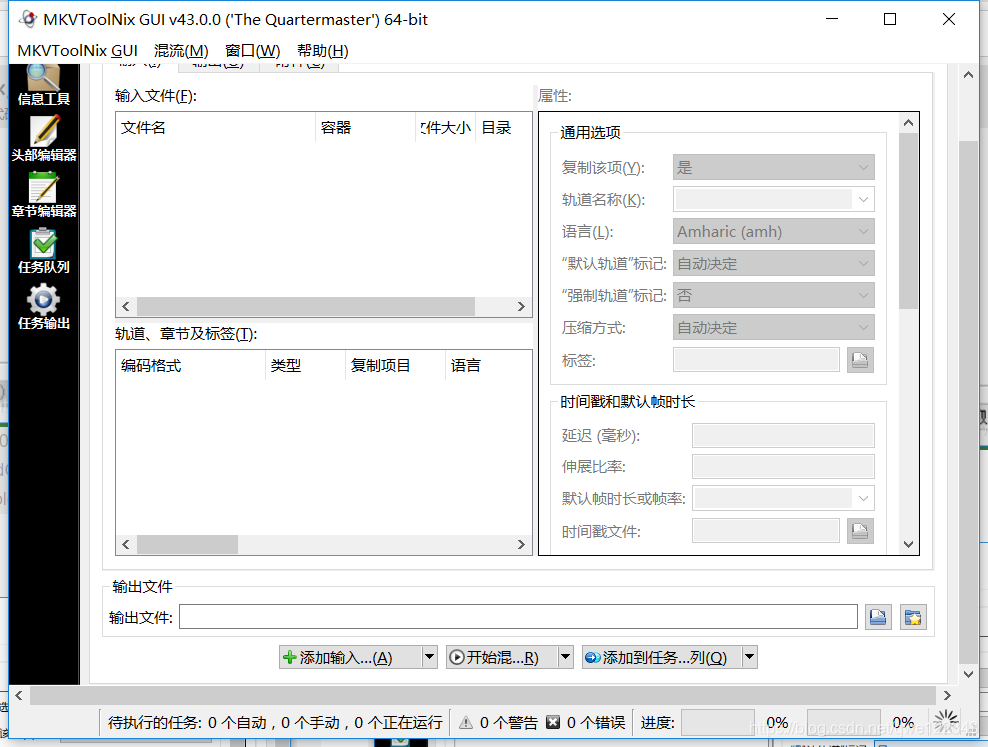Click the 目录 column header

point(503,128)
